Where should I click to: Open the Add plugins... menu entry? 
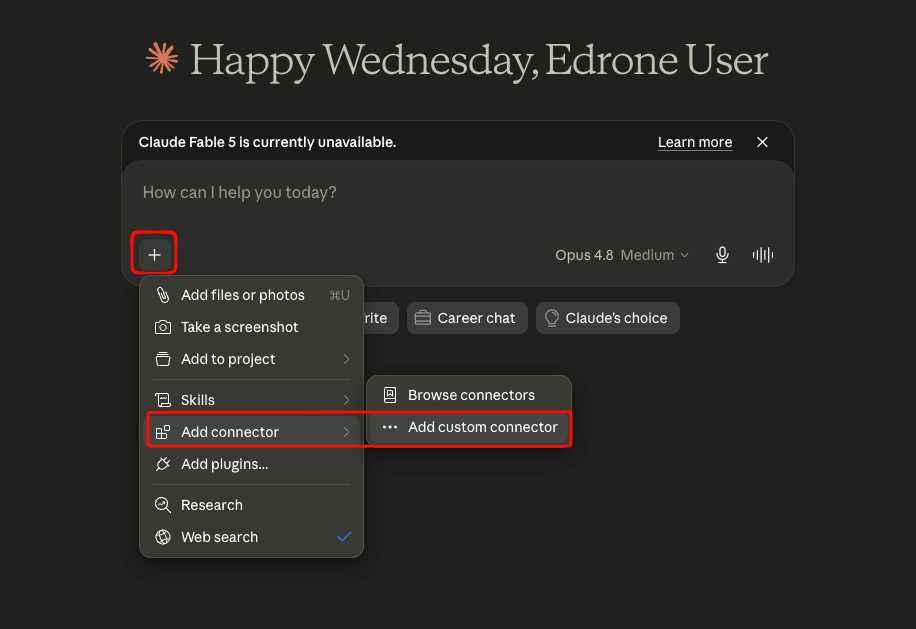tap(251, 464)
